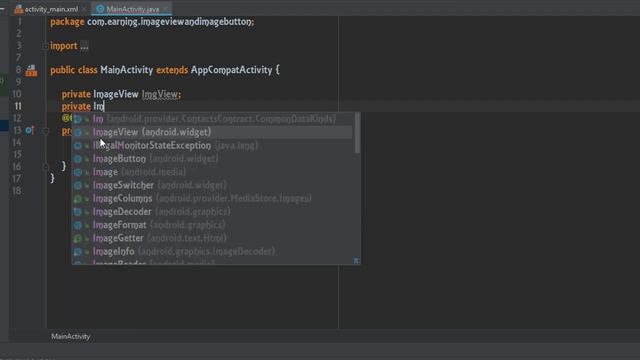Click the class icon beside ImageFormat suggestion
This screenshot has width=640, height=360.
[x=78, y=225]
